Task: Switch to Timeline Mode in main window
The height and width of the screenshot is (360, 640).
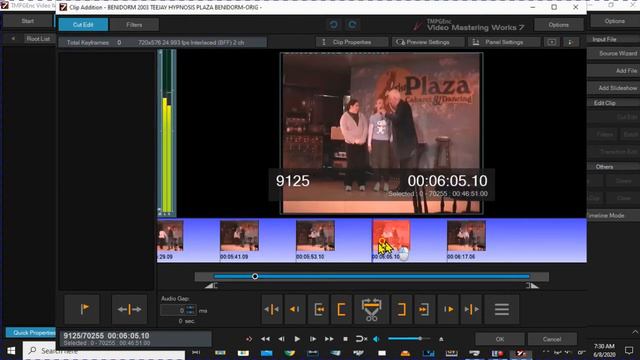Action: coord(613,216)
